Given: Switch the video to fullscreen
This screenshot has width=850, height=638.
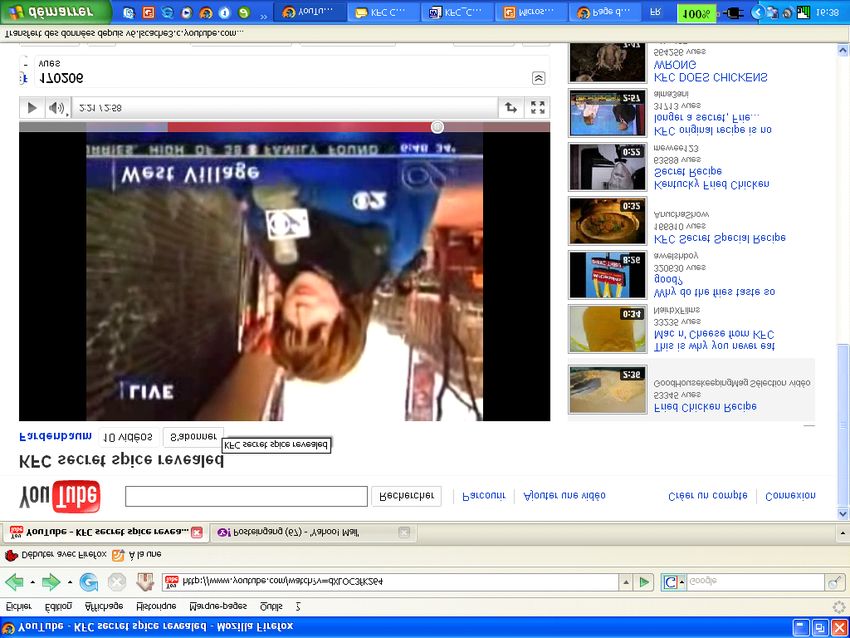Looking at the screenshot, I should pos(537,107).
